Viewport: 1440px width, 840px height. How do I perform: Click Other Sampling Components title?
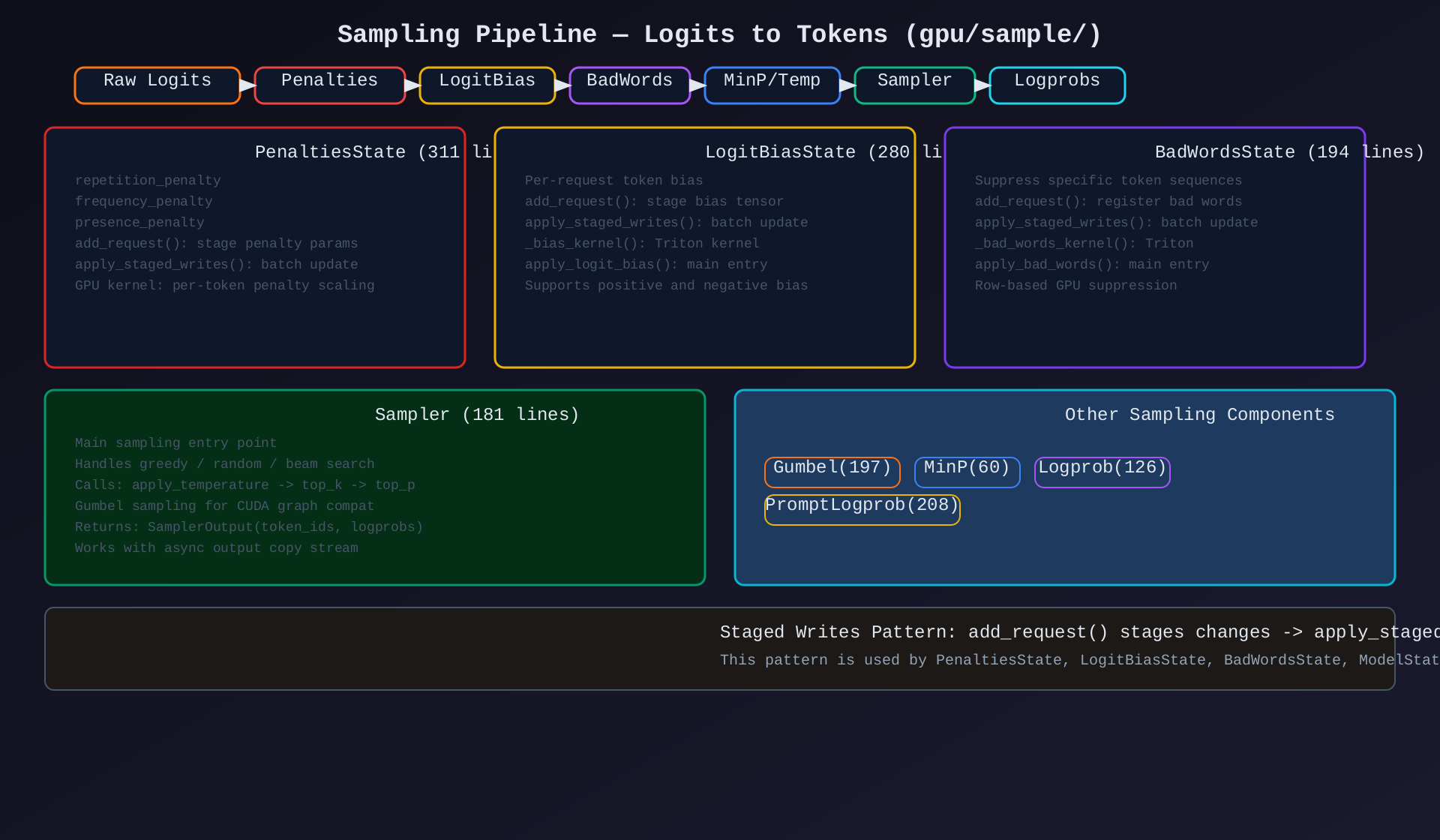pyautogui.click(x=1199, y=415)
